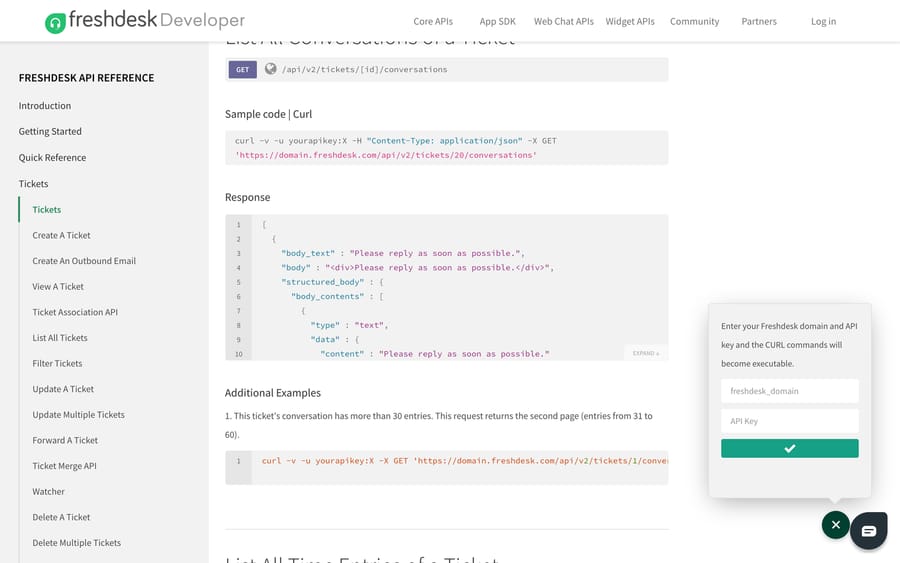900x563 pixels.
Task: Go to List All Tickets
Action: click(60, 337)
